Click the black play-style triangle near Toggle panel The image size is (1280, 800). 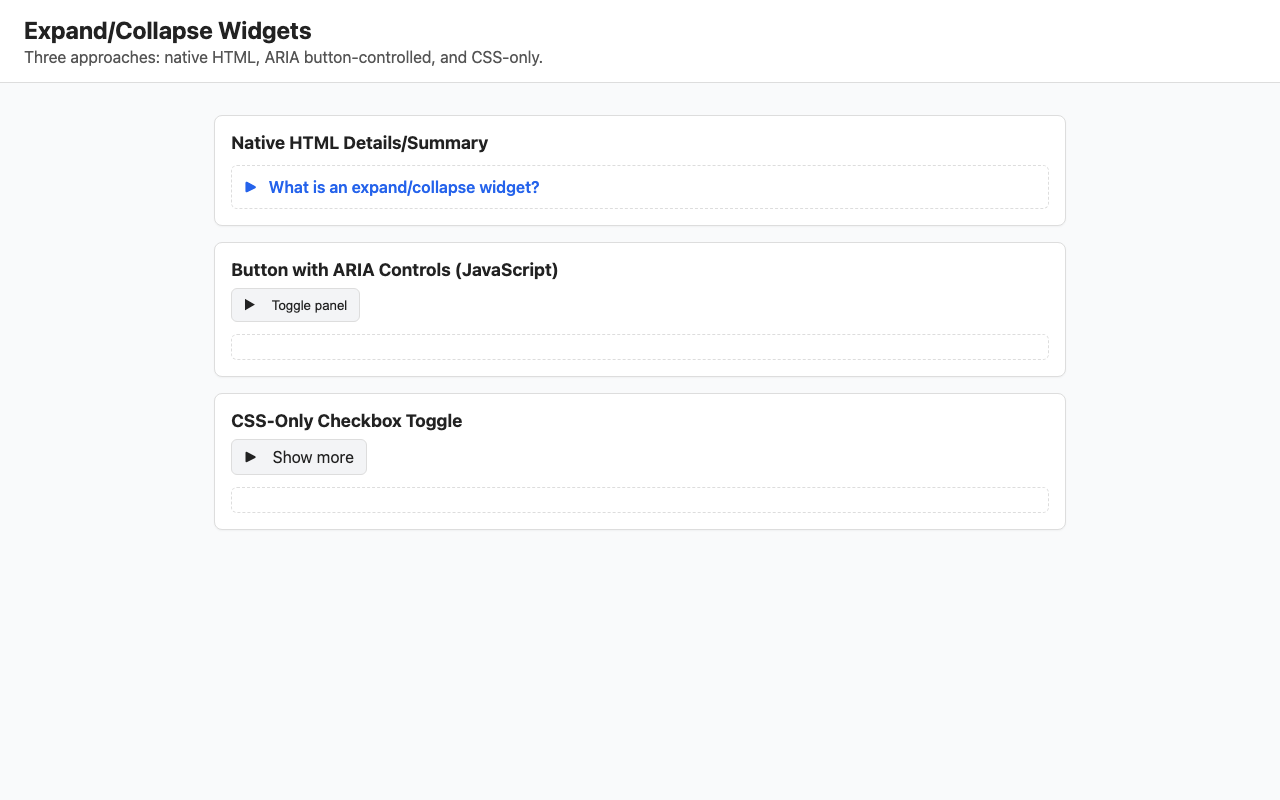(249, 305)
